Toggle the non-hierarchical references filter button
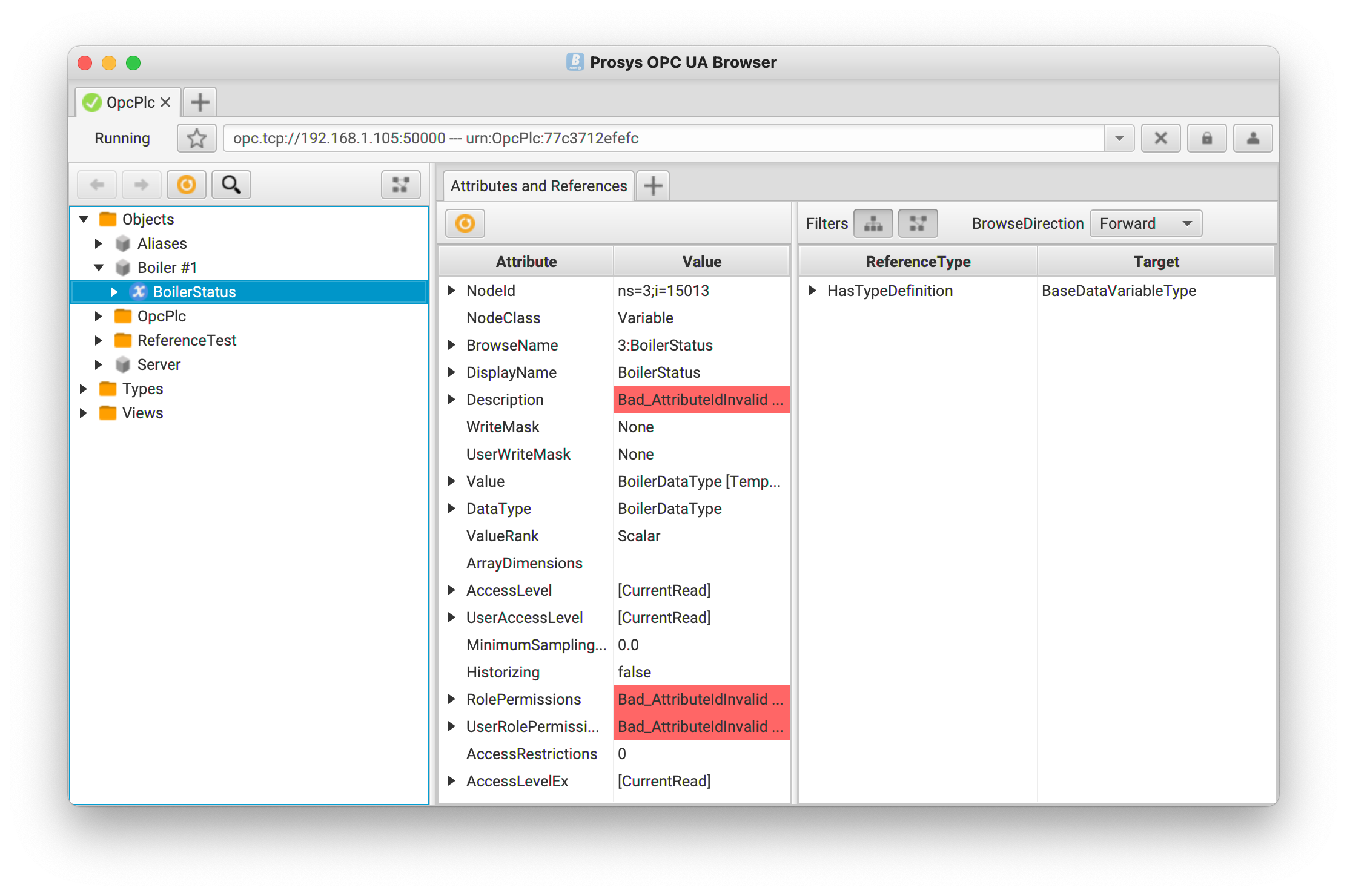 click(x=918, y=223)
